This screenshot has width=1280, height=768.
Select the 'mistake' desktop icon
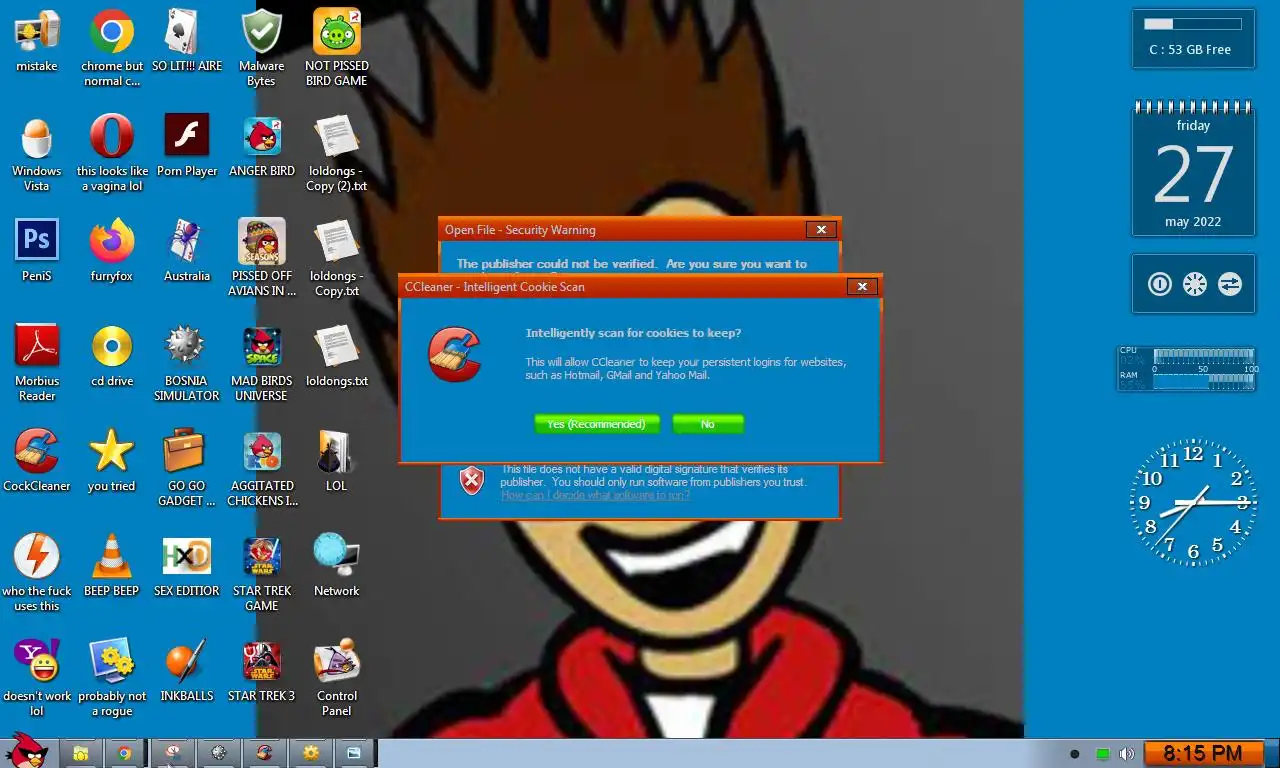coord(37,41)
